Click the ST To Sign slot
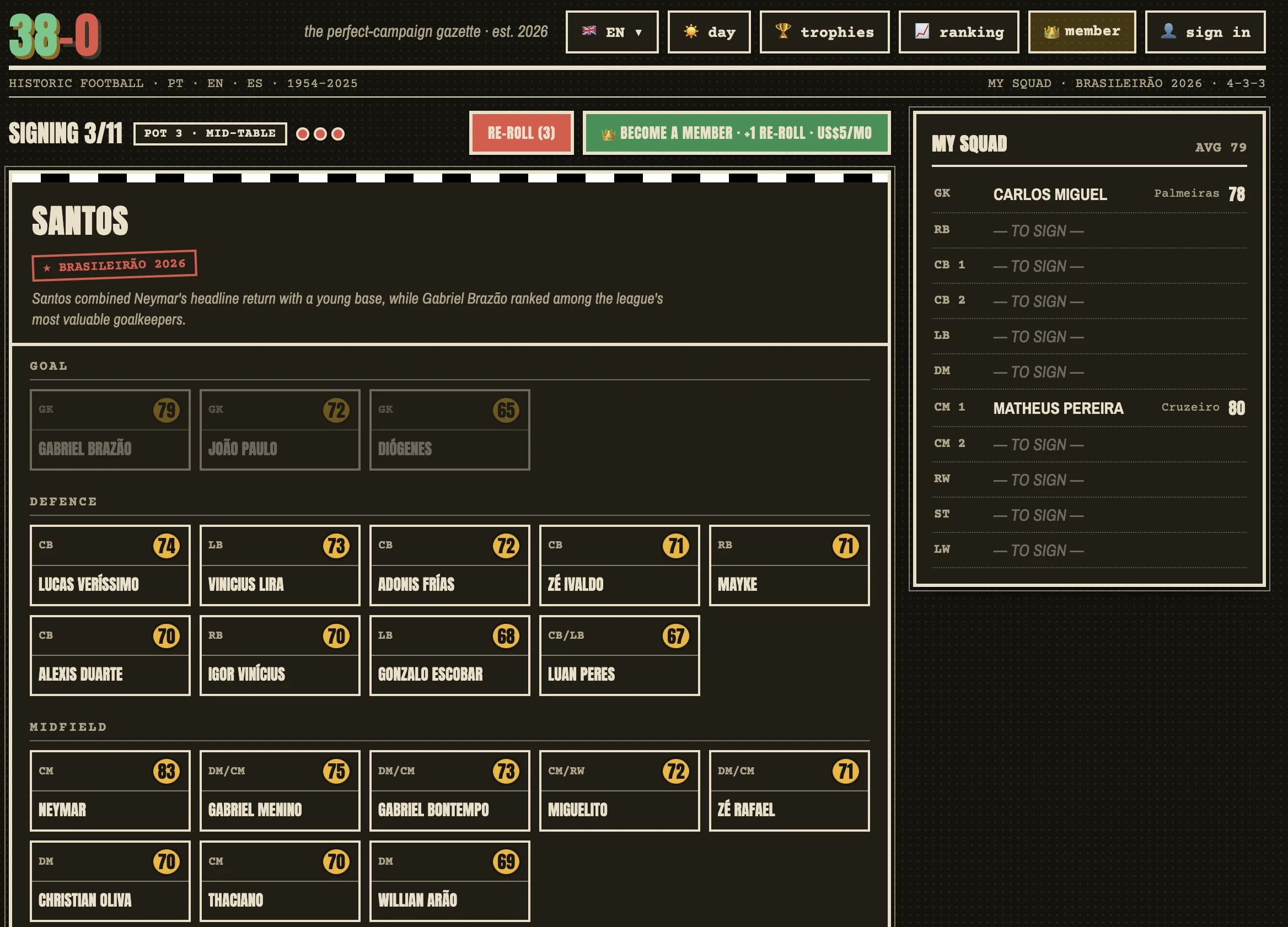The image size is (1288, 927). click(1090, 515)
